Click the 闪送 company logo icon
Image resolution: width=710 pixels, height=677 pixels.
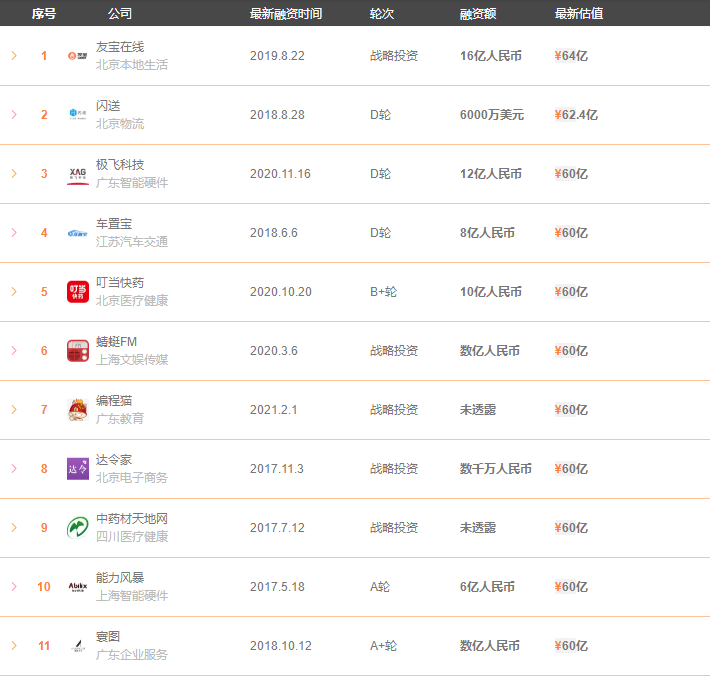coord(77,115)
